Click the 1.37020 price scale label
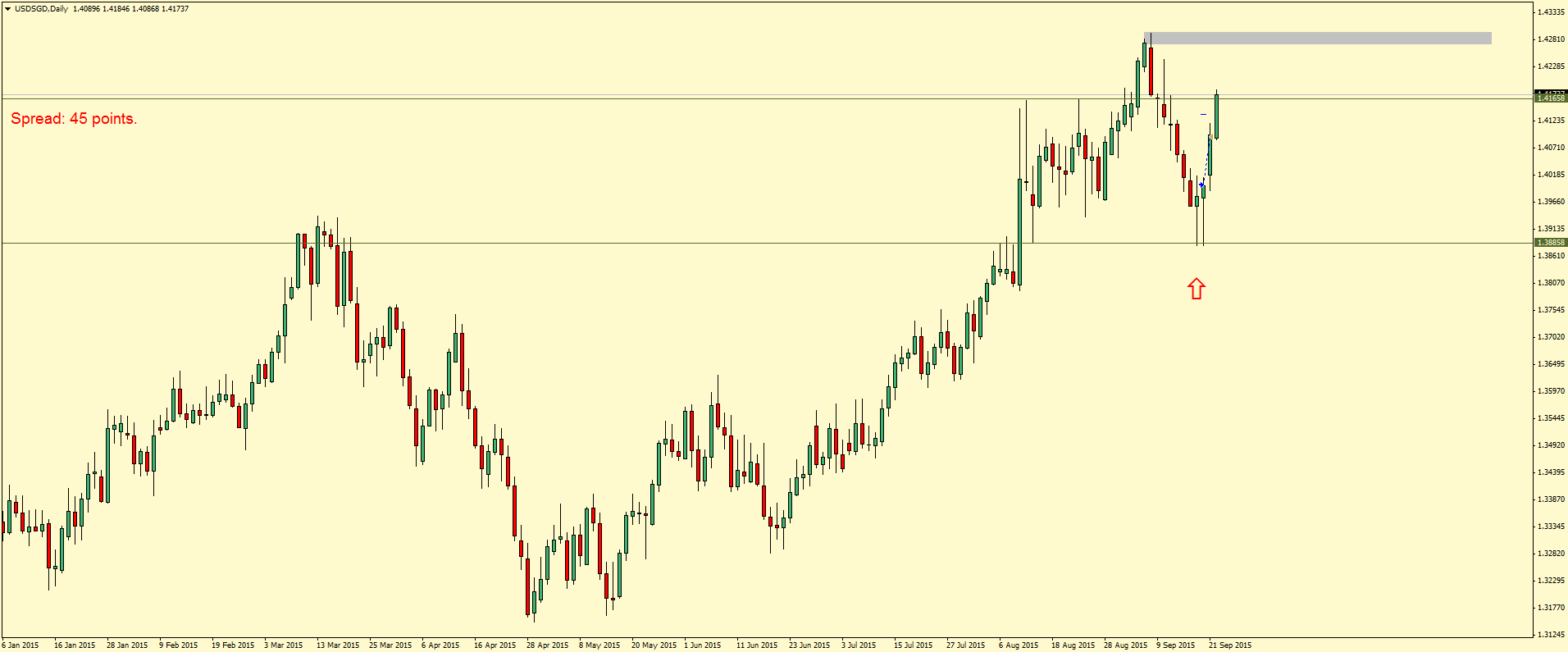Image resolution: width=1568 pixels, height=652 pixels. pyautogui.click(x=1552, y=337)
